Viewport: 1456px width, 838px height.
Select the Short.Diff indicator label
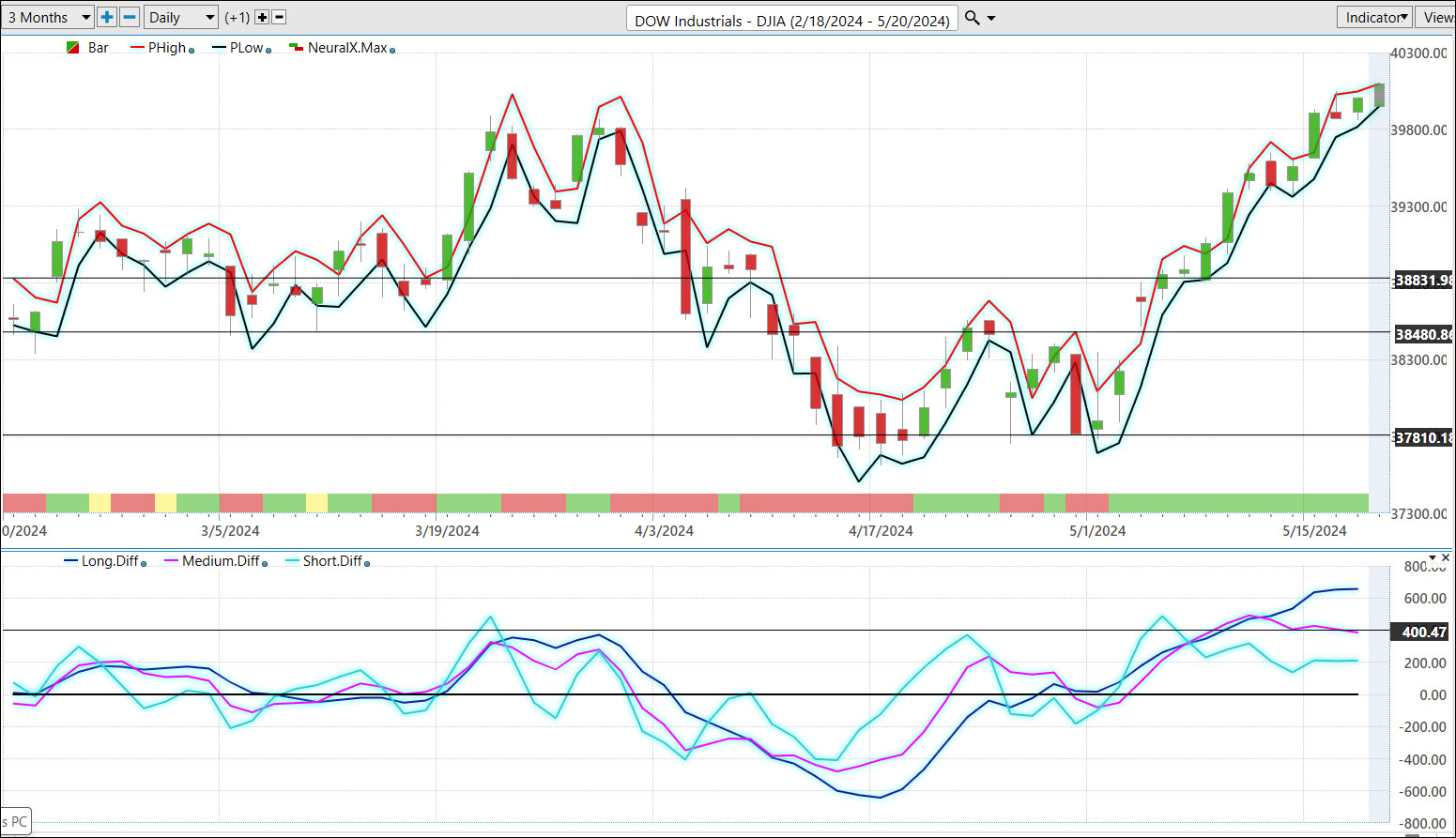(332, 561)
